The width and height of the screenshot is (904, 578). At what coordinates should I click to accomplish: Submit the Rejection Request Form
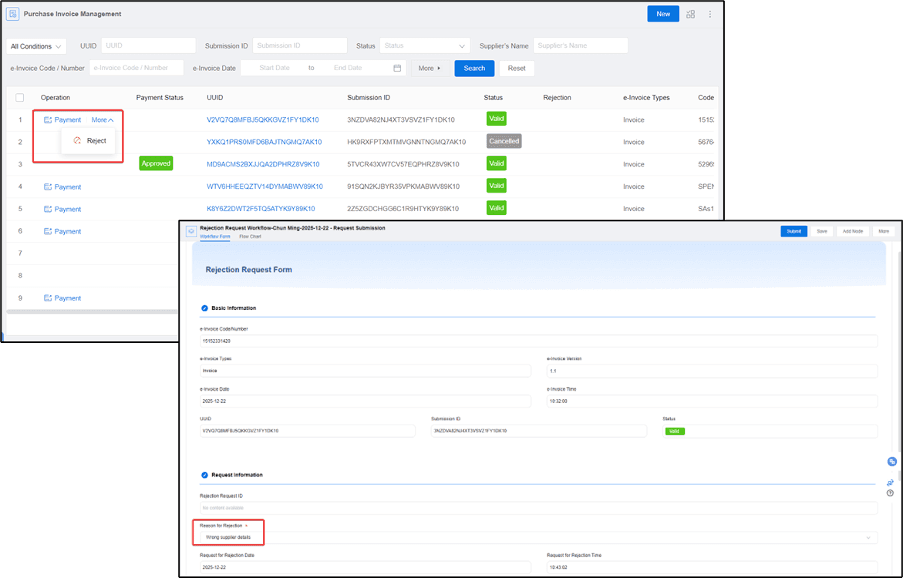[794, 231]
